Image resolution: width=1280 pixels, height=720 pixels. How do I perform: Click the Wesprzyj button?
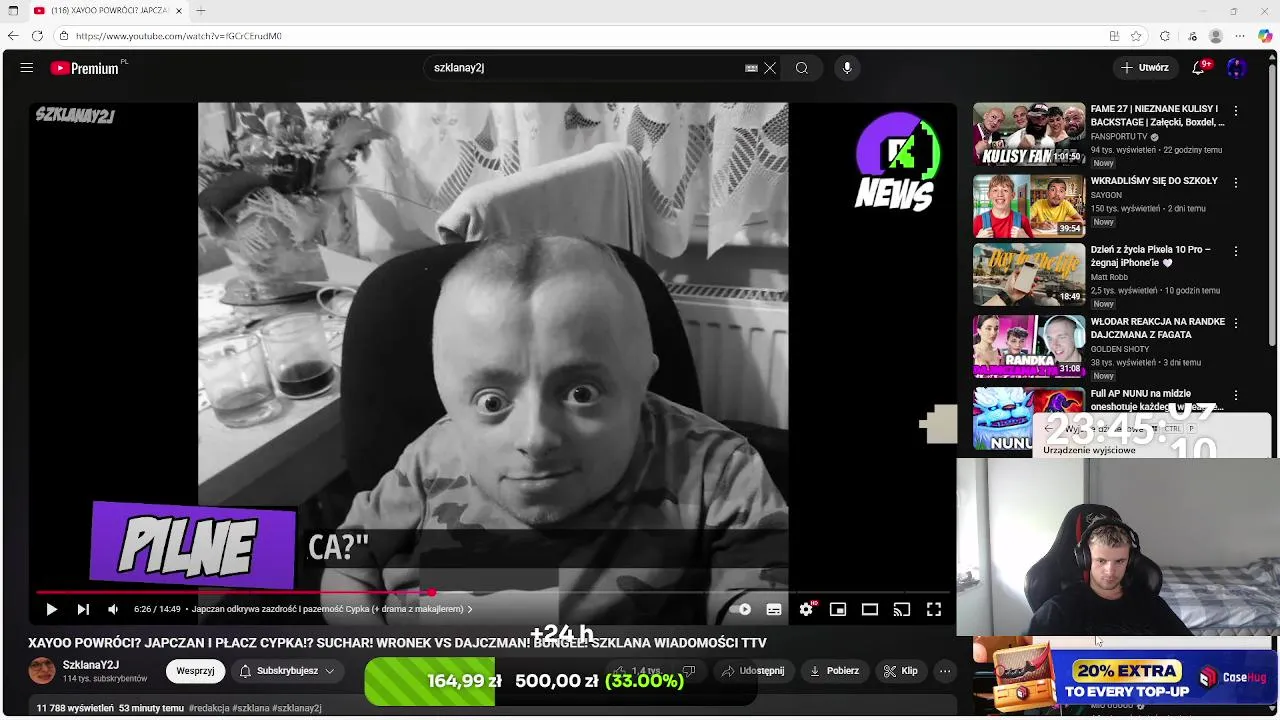tap(195, 671)
